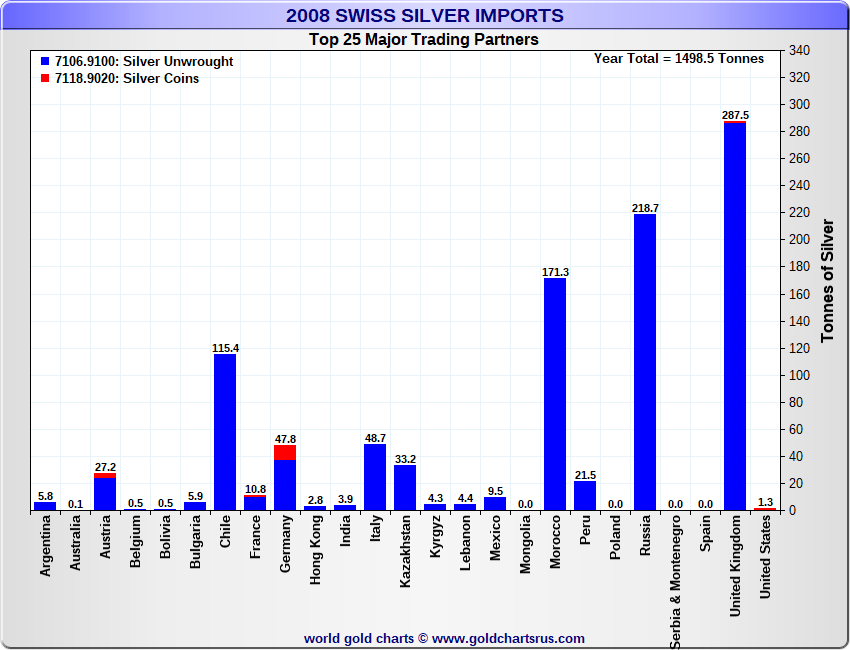Click the Lebanon axis label
The width and height of the screenshot is (850, 650).
pyautogui.click(x=465, y=542)
